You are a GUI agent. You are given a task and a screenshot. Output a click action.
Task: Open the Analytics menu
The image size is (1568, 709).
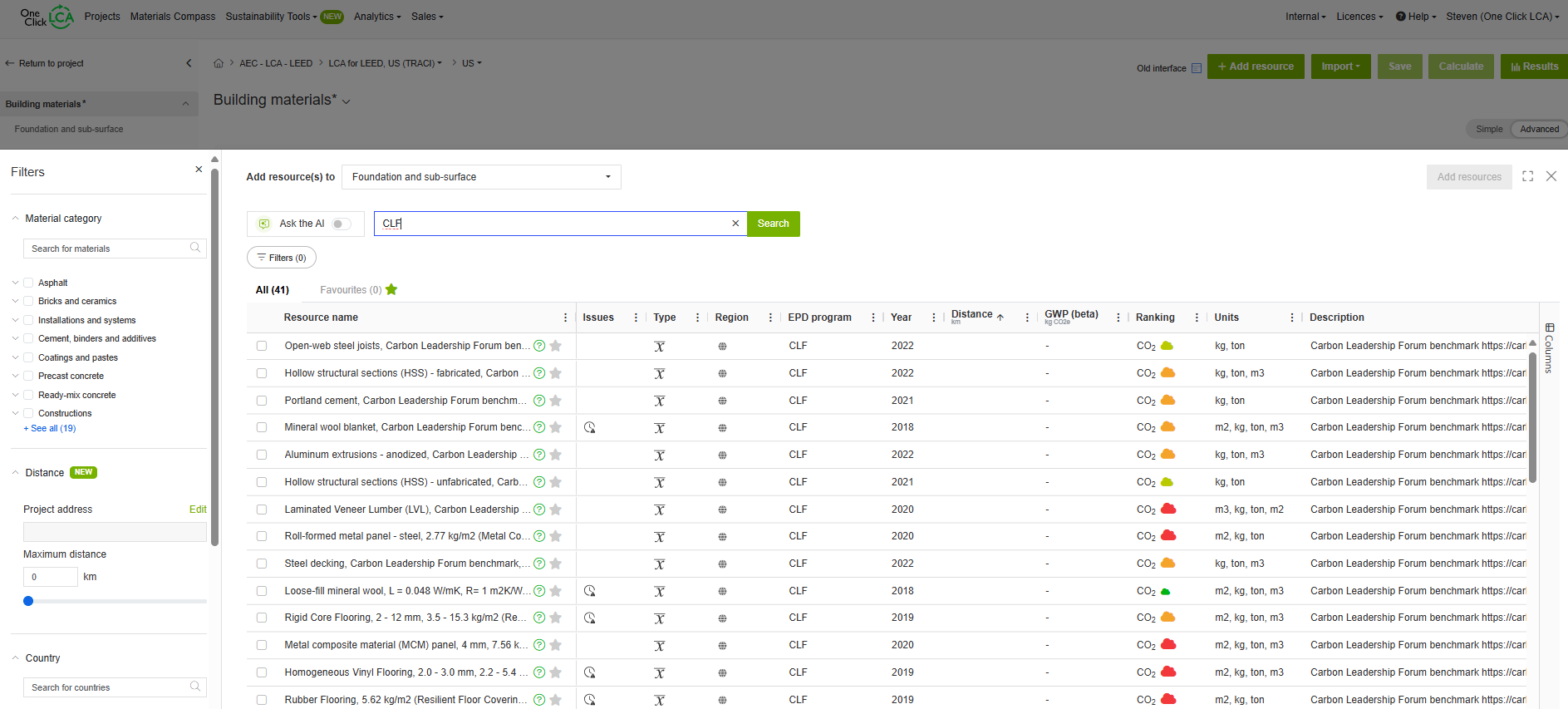377,17
